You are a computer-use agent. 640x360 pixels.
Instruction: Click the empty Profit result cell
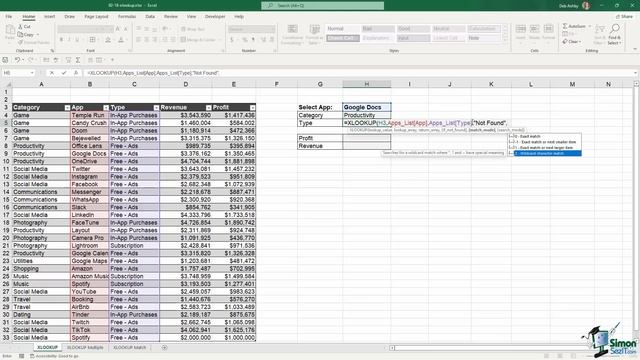pos(367,138)
